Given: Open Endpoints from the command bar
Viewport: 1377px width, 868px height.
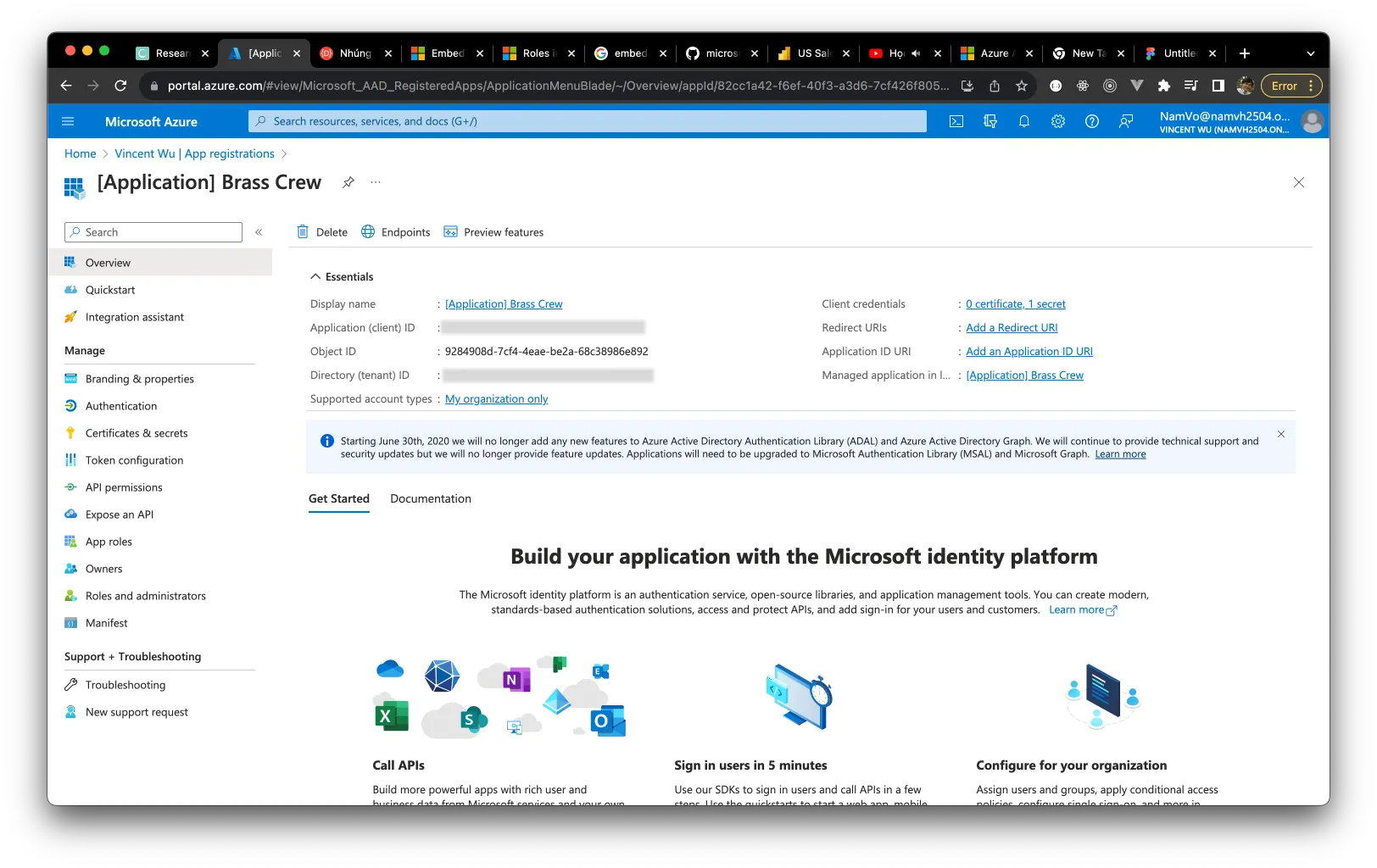Looking at the screenshot, I should coord(395,231).
